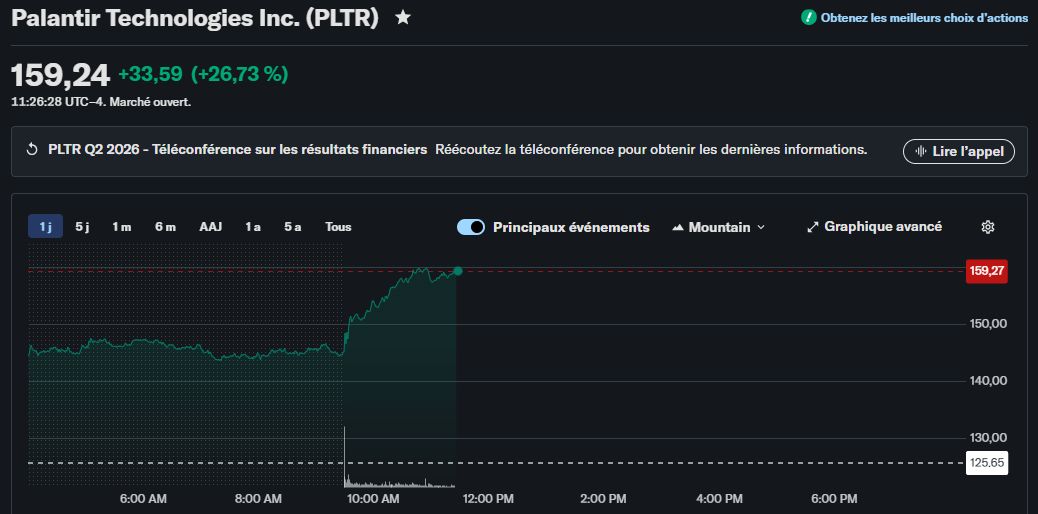Click PLTR Q2 2026 téléconférence title

point(238,150)
